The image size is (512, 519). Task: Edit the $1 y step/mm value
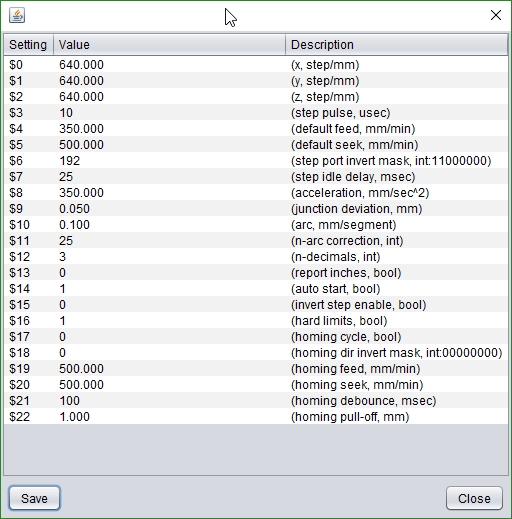coord(170,80)
